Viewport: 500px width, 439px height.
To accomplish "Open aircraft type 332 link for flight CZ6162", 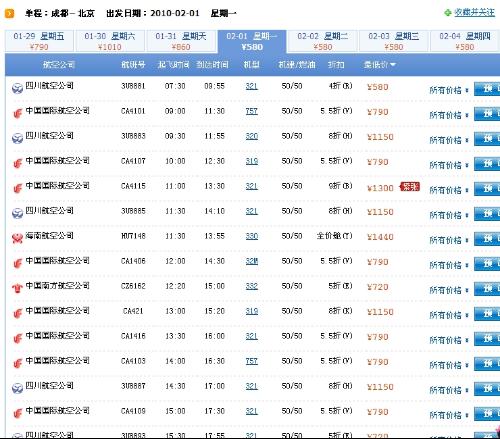I will click(x=252, y=286).
